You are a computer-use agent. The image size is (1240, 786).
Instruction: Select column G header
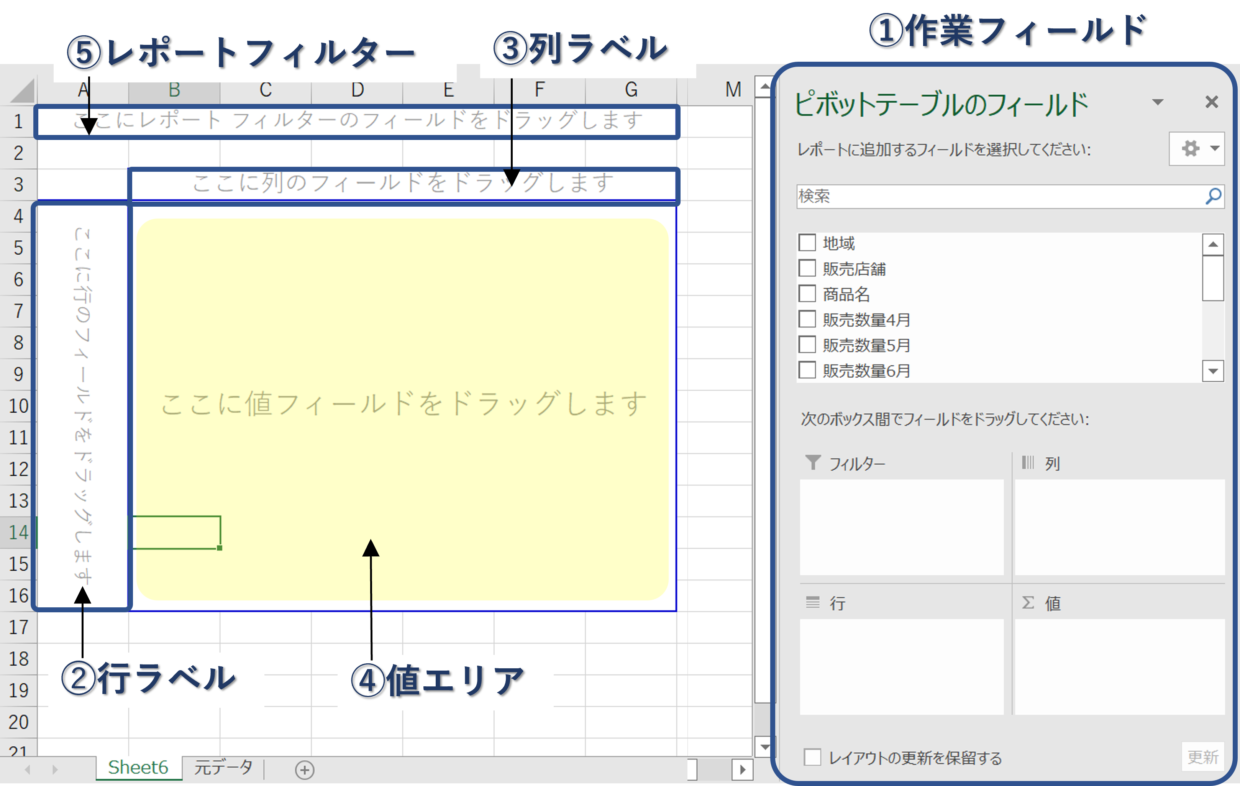coord(631,90)
